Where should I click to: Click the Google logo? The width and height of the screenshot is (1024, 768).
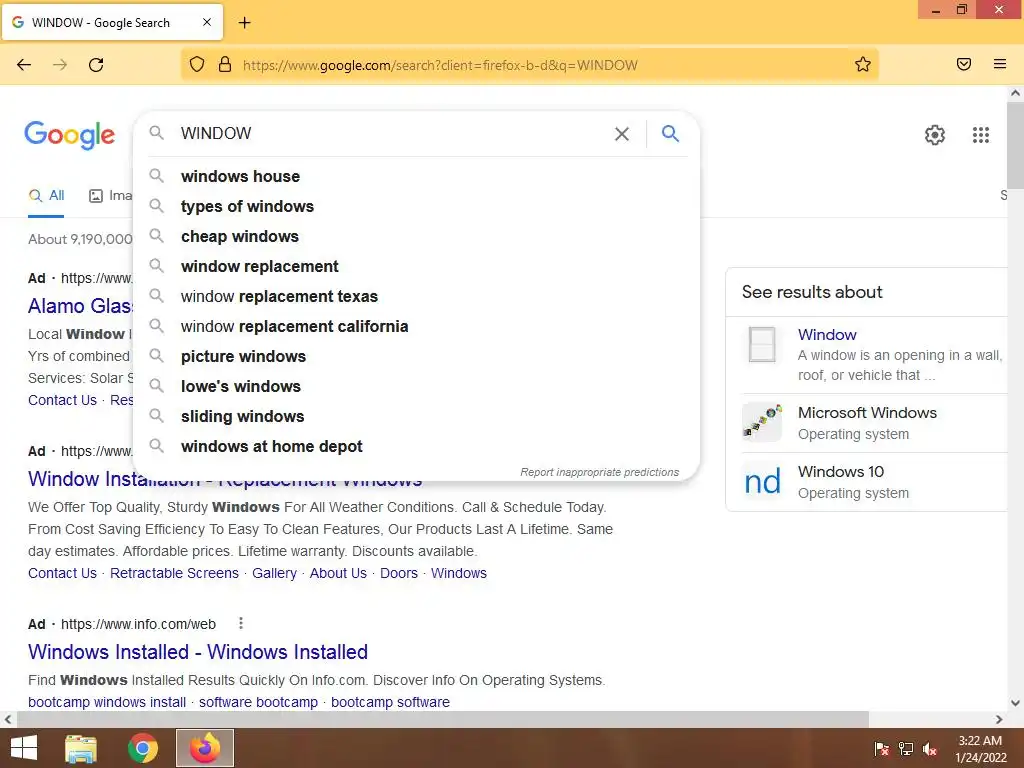click(69, 135)
